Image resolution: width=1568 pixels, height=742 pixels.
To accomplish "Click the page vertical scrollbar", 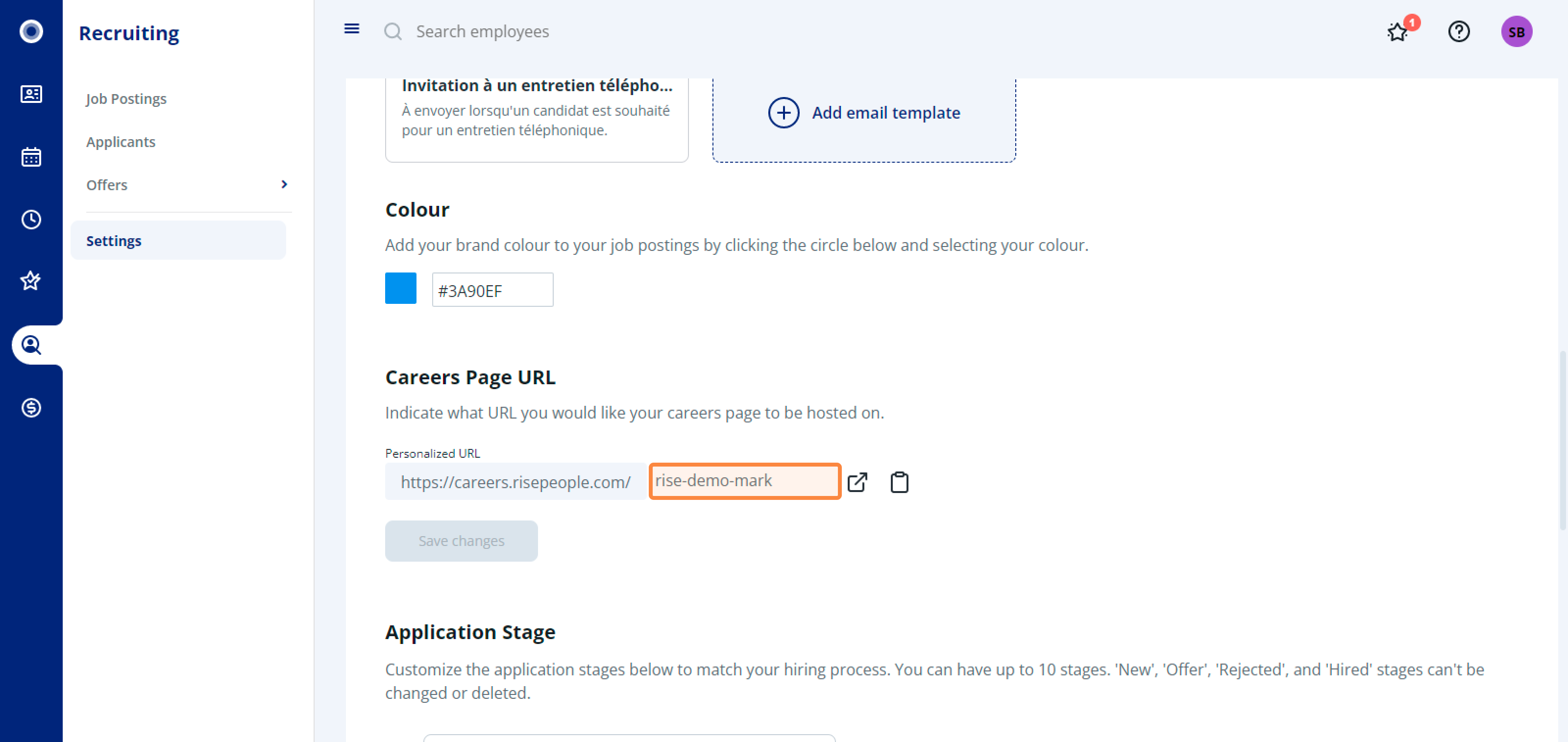I will click(x=1563, y=441).
